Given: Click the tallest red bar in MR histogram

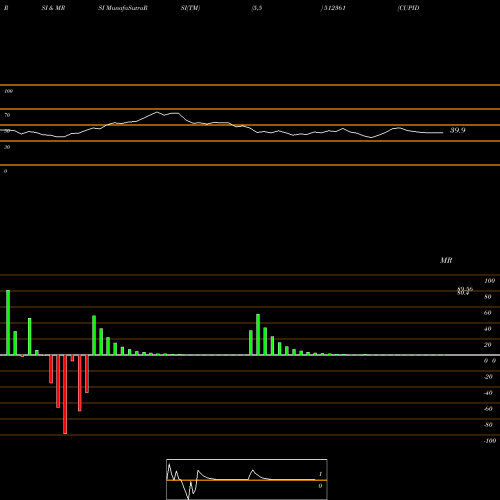Looking at the screenshot, I should click(65, 394).
